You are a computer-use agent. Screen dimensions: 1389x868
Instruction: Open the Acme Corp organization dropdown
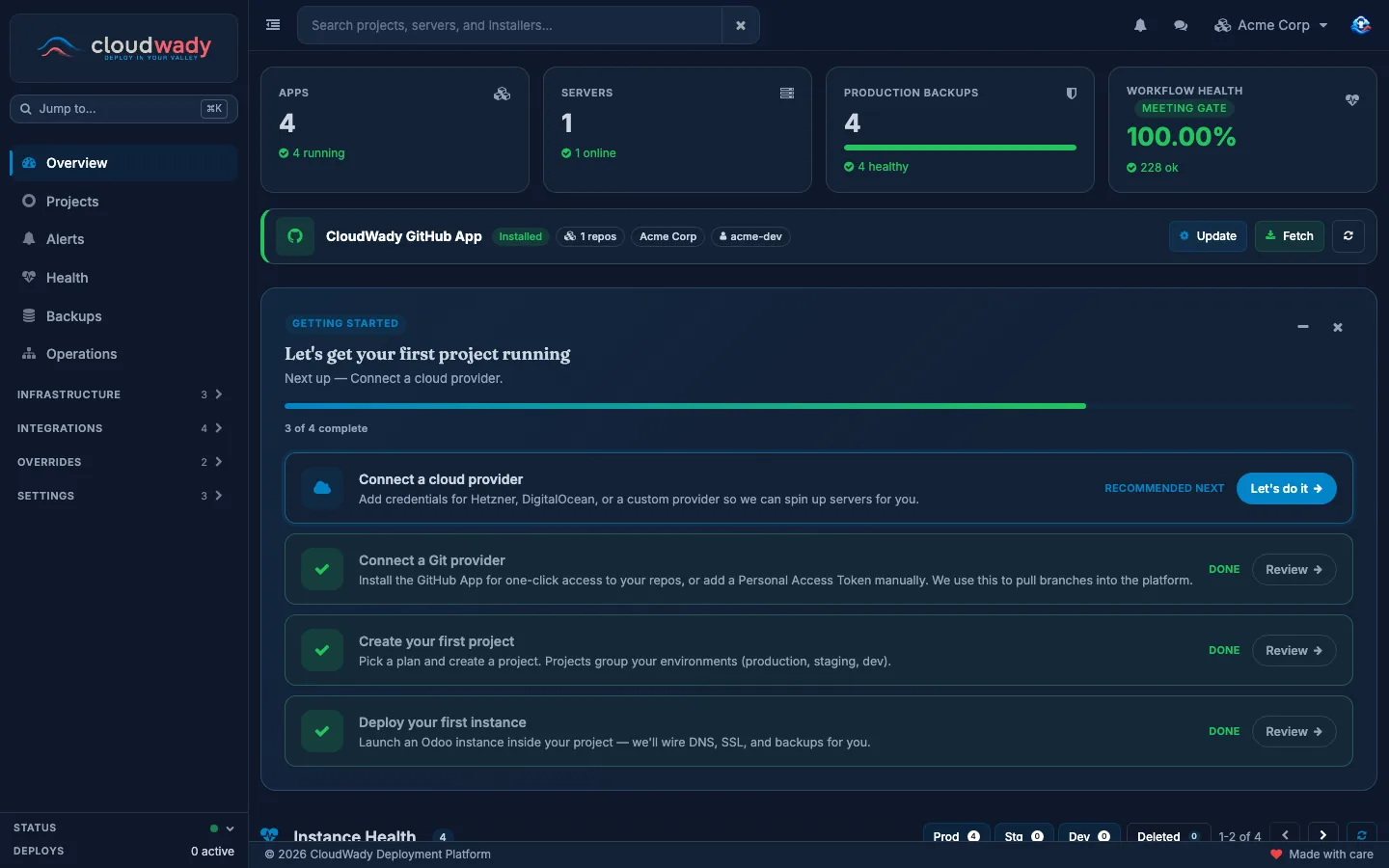(1271, 25)
